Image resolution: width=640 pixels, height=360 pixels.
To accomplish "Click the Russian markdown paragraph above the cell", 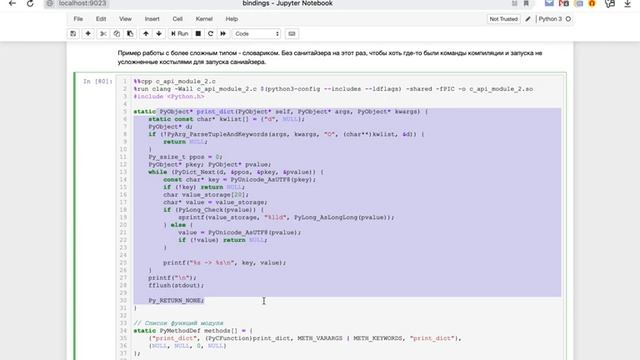I will [x=330, y=58].
